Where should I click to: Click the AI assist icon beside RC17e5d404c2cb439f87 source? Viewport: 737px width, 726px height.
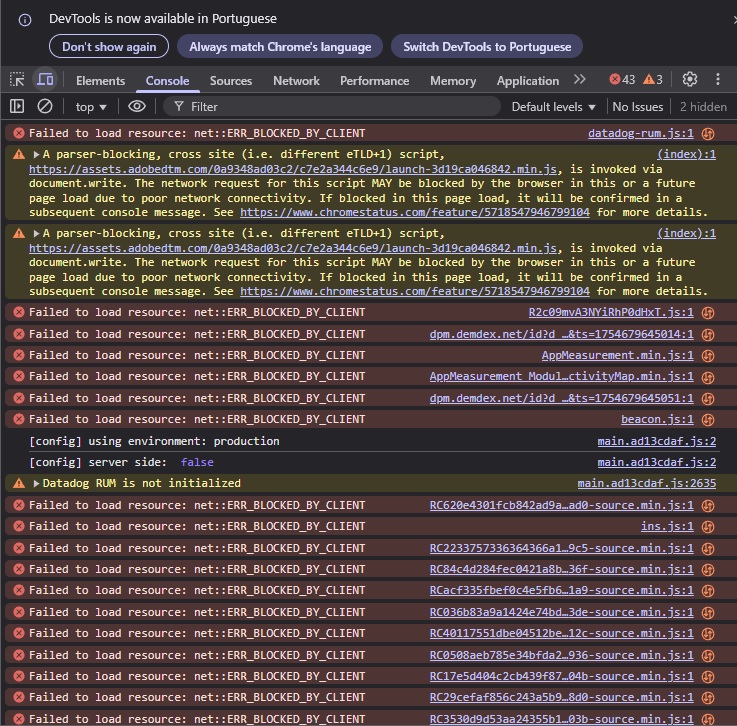708,677
